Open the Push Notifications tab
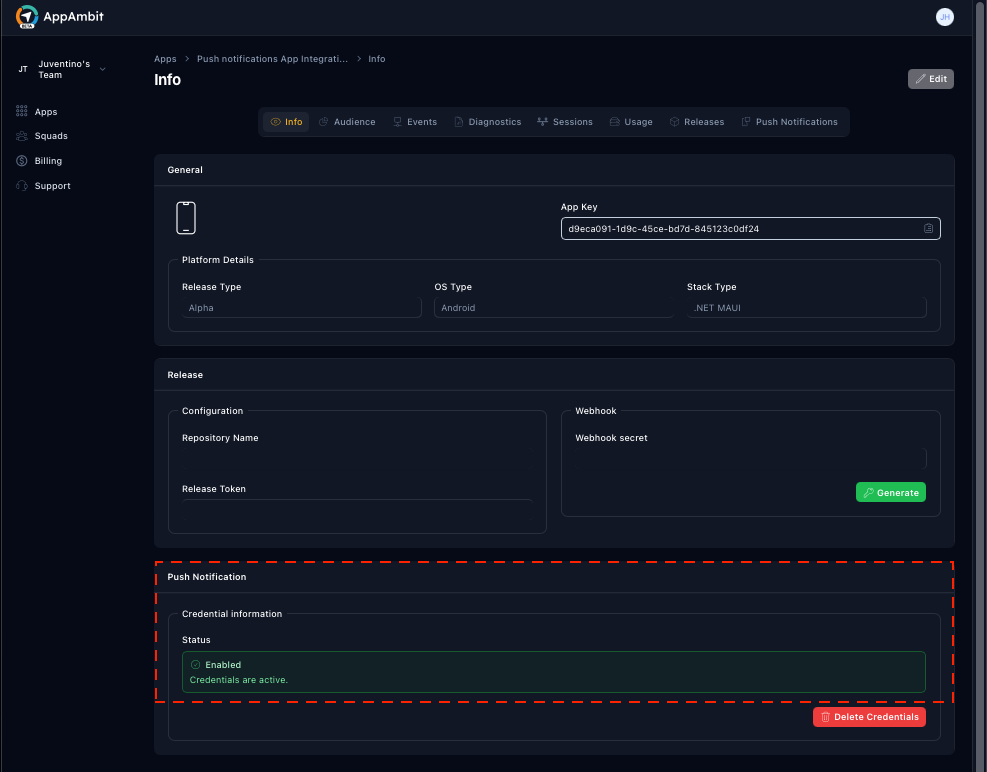Image resolution: width=987 pixels, height=772 pixels. [789, 121]
